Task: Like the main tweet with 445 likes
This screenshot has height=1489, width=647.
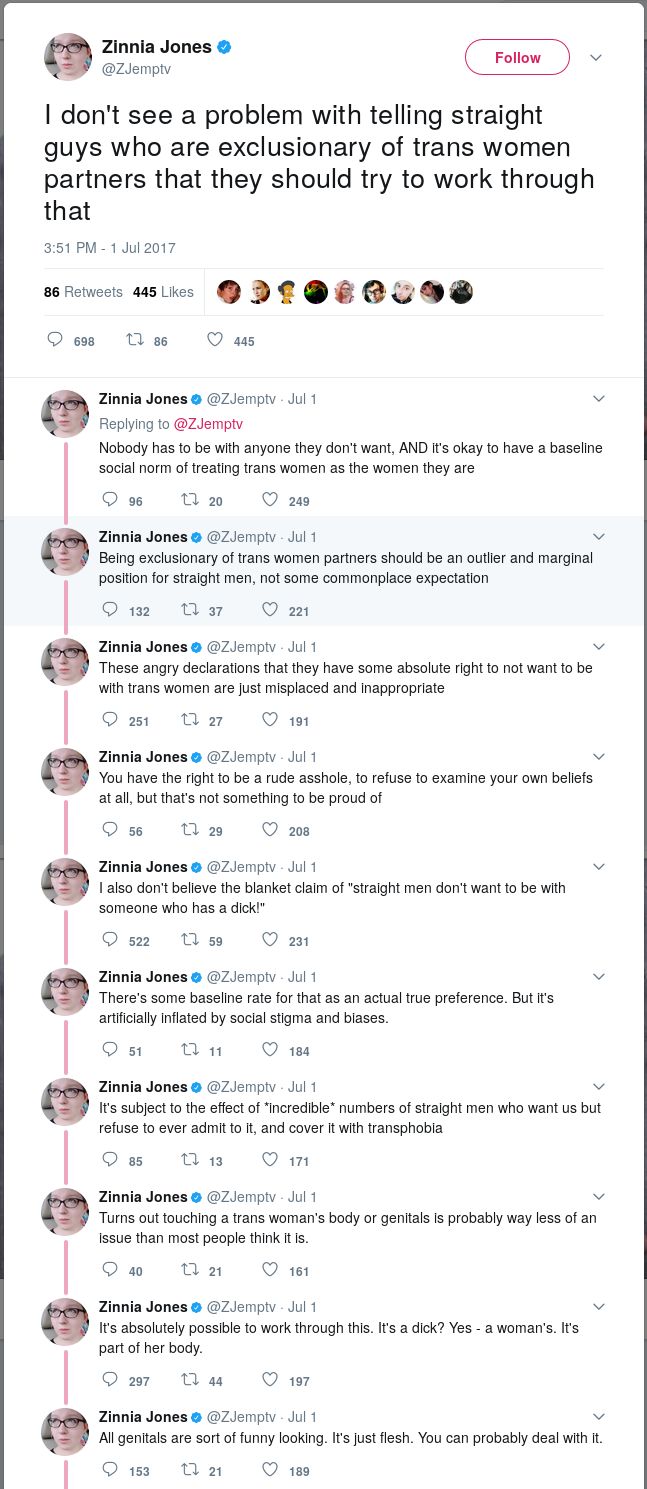Action: (x=214, y=340)
